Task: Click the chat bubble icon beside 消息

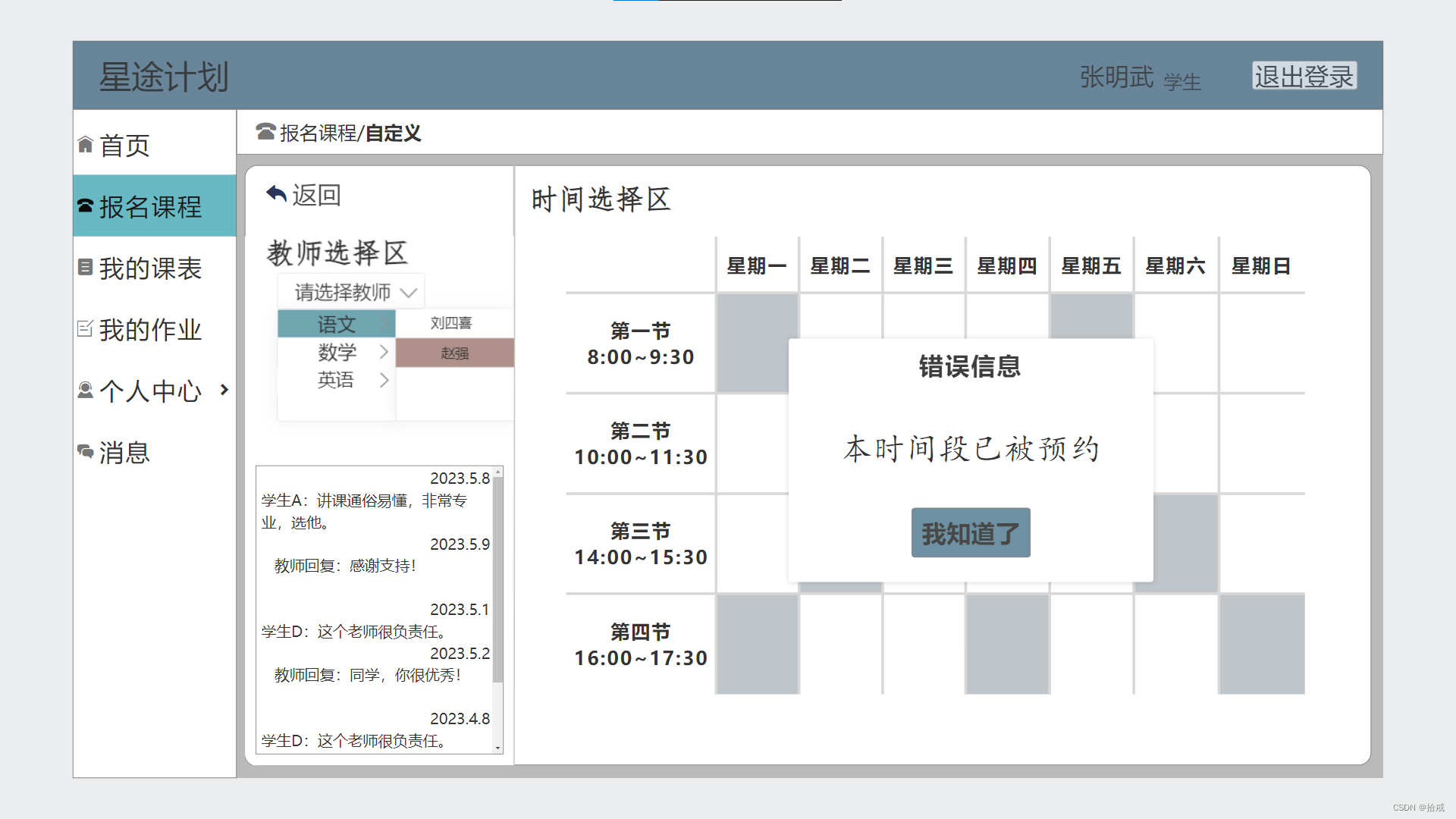Action: pos(85,451)
